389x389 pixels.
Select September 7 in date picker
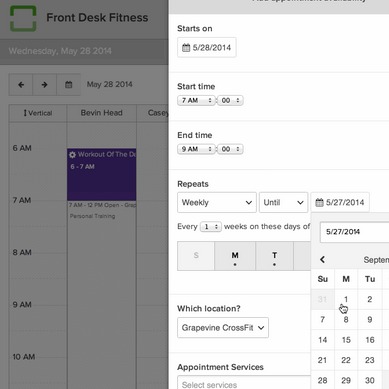coord(322,320)
